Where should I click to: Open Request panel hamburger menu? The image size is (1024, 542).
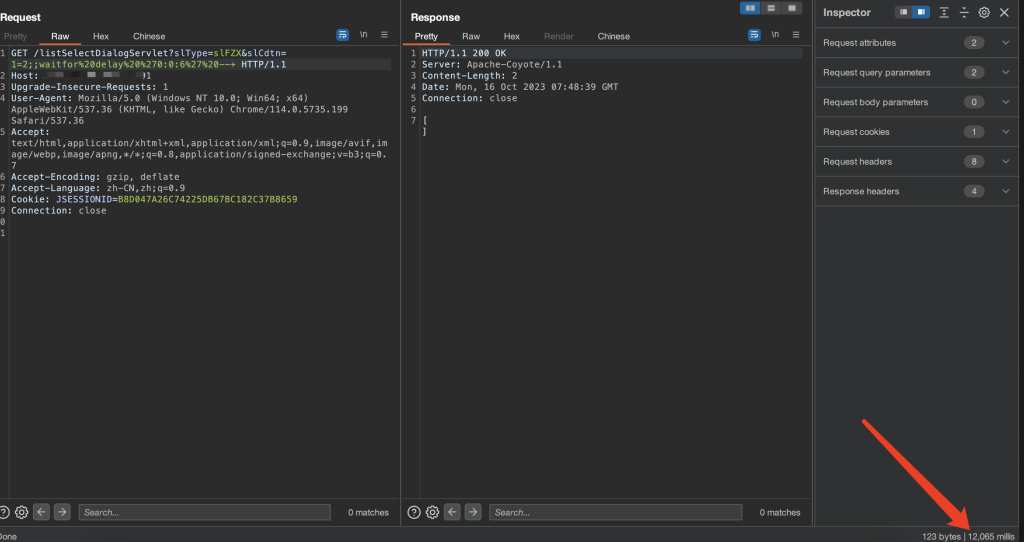[384, 35]
